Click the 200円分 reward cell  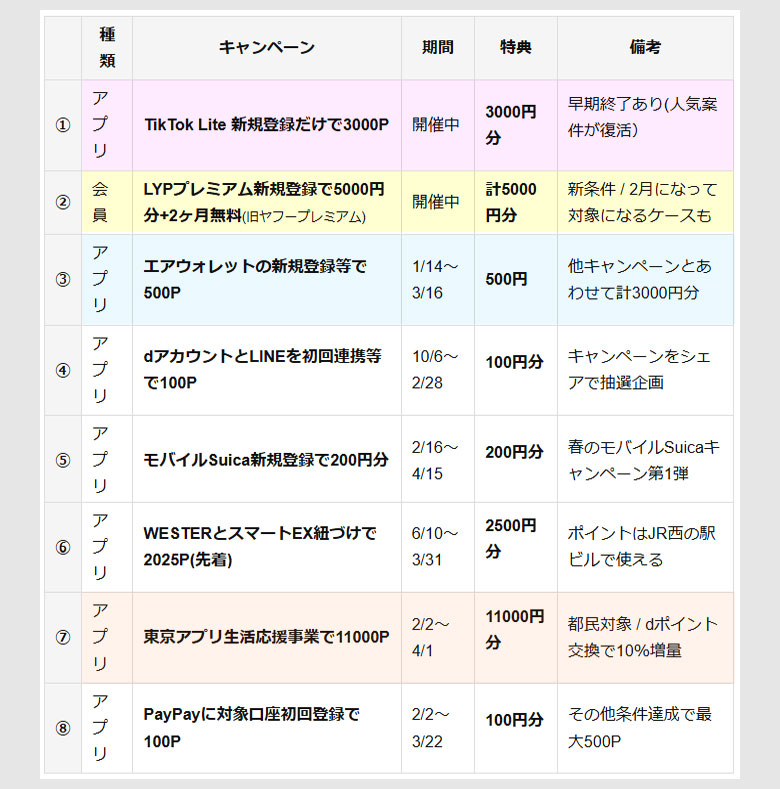coord(516,460)
